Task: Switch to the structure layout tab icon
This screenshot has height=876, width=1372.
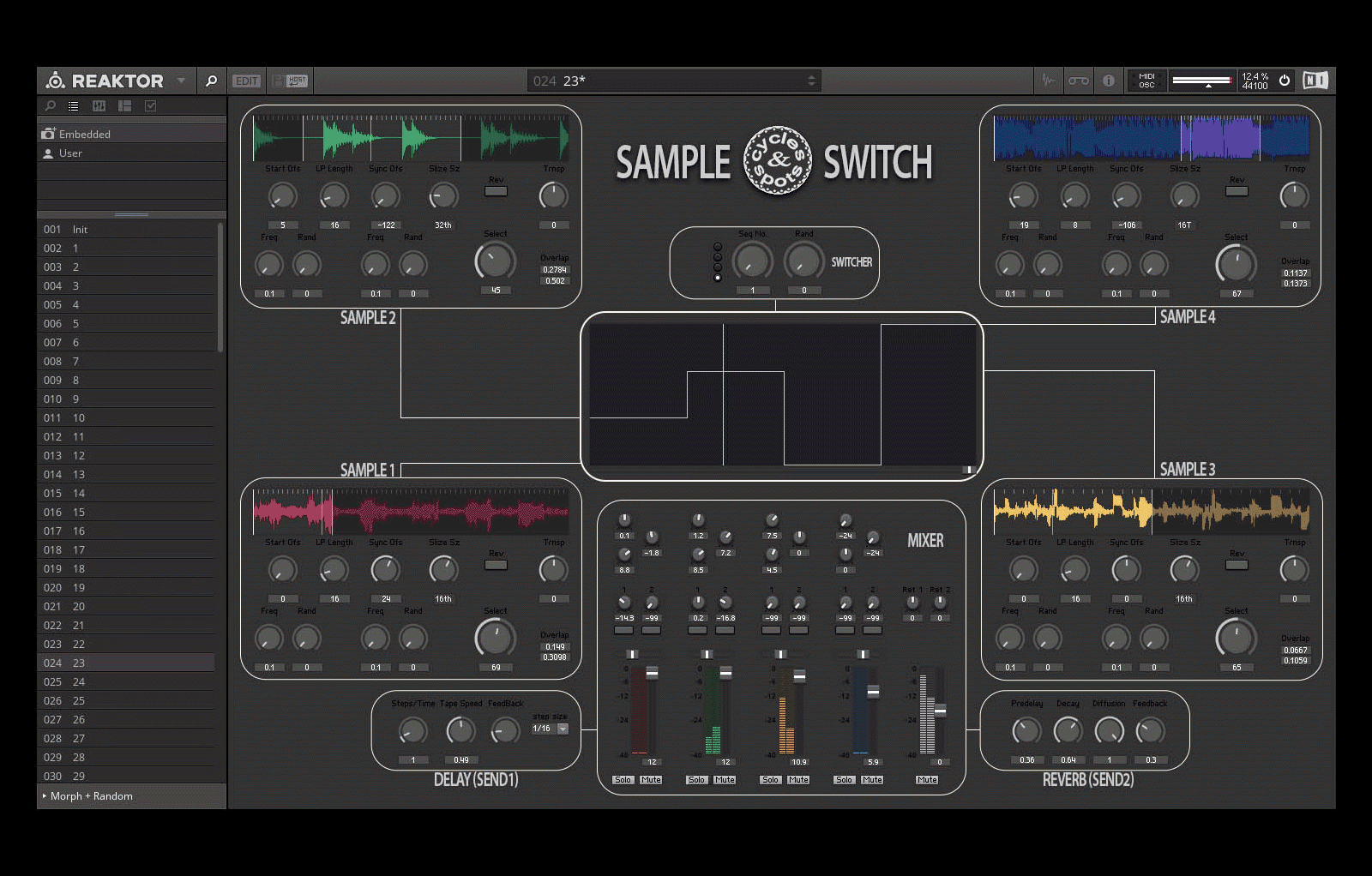Action: [124, 106]
